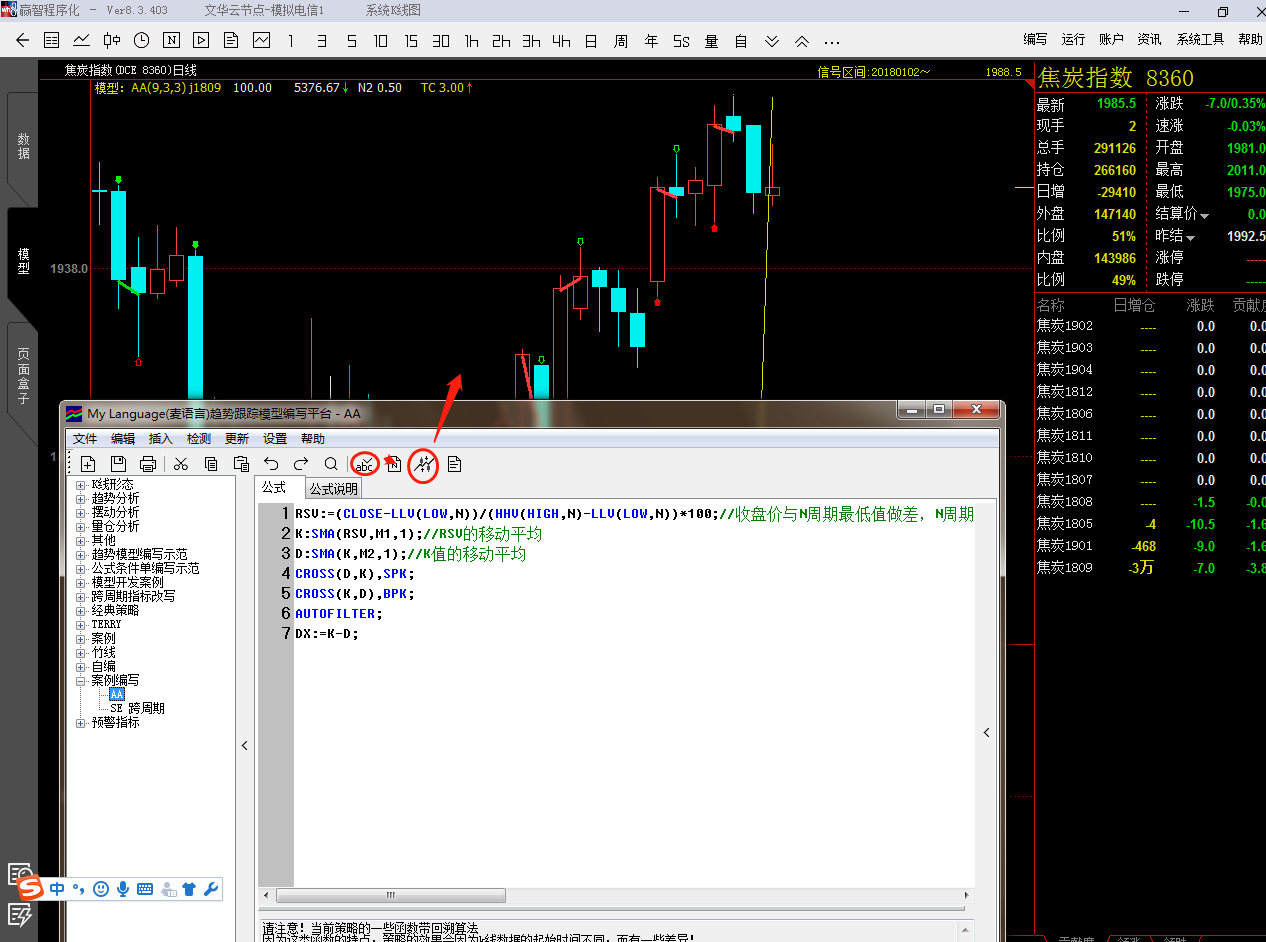Select the SE 跨周期 tree item
The width and height of the screenshot is (1266, 942).
coord(137,708)
